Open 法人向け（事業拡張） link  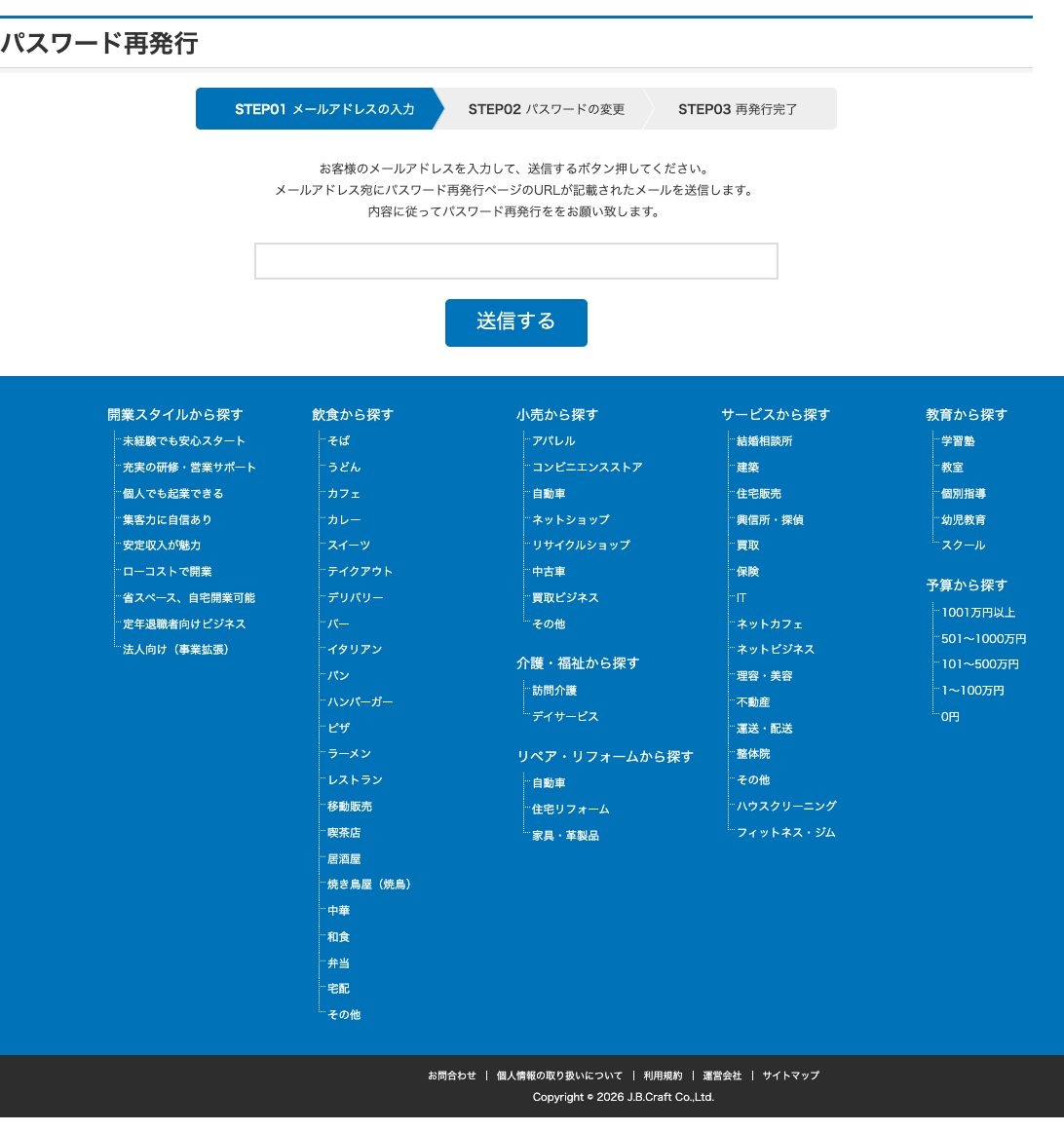176,649
